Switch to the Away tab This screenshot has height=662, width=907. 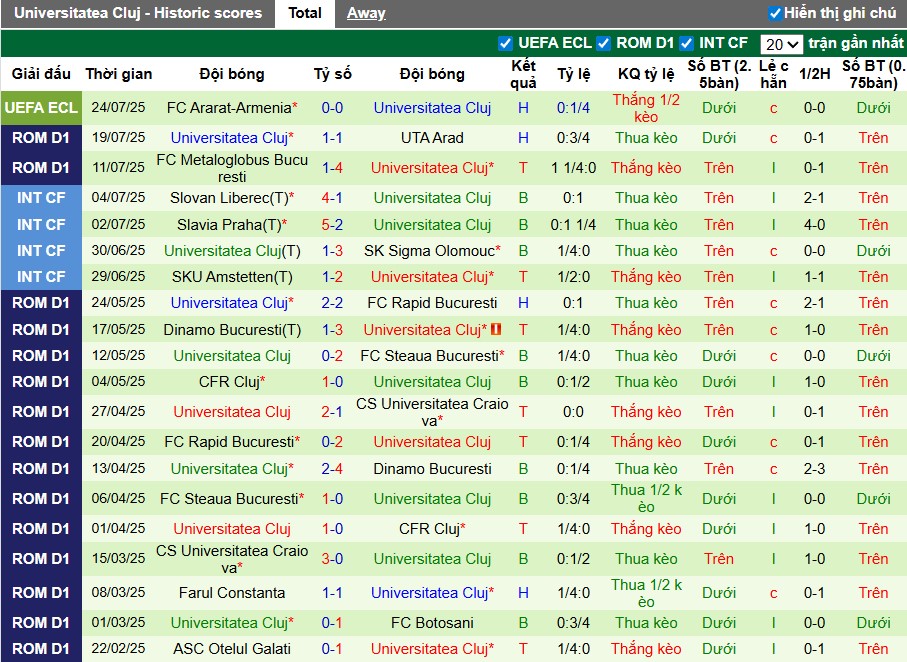(366, 13)
